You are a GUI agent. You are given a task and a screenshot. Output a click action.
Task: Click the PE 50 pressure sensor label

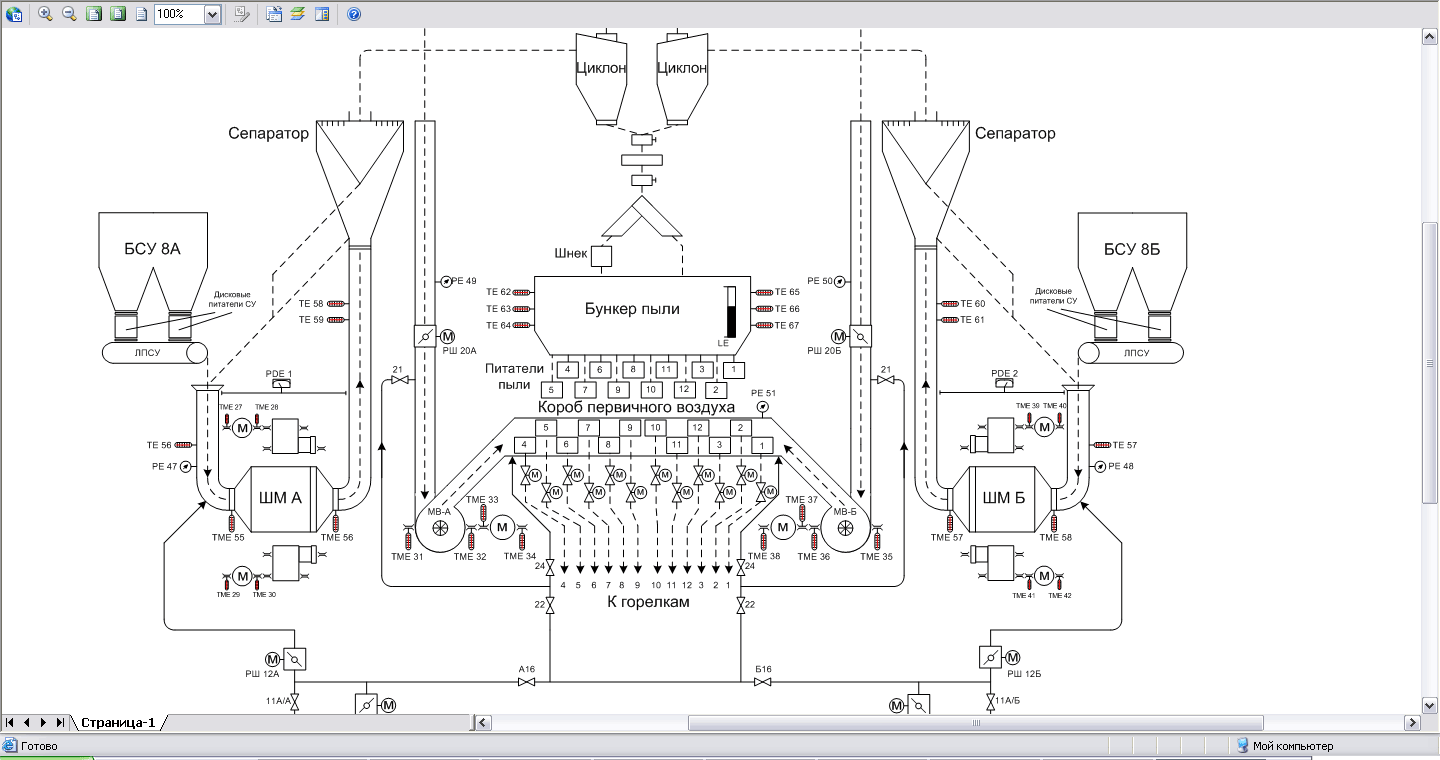tap(820, 282)
